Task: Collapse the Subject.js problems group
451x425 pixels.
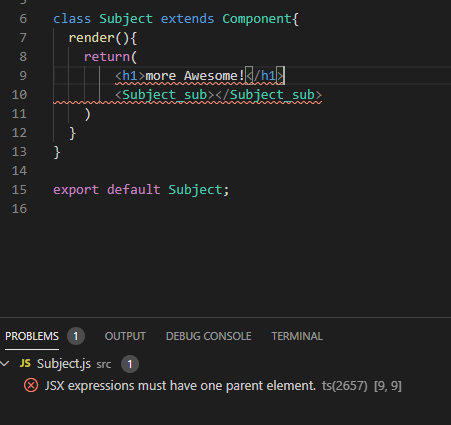Action: click(x=5, y=364)
